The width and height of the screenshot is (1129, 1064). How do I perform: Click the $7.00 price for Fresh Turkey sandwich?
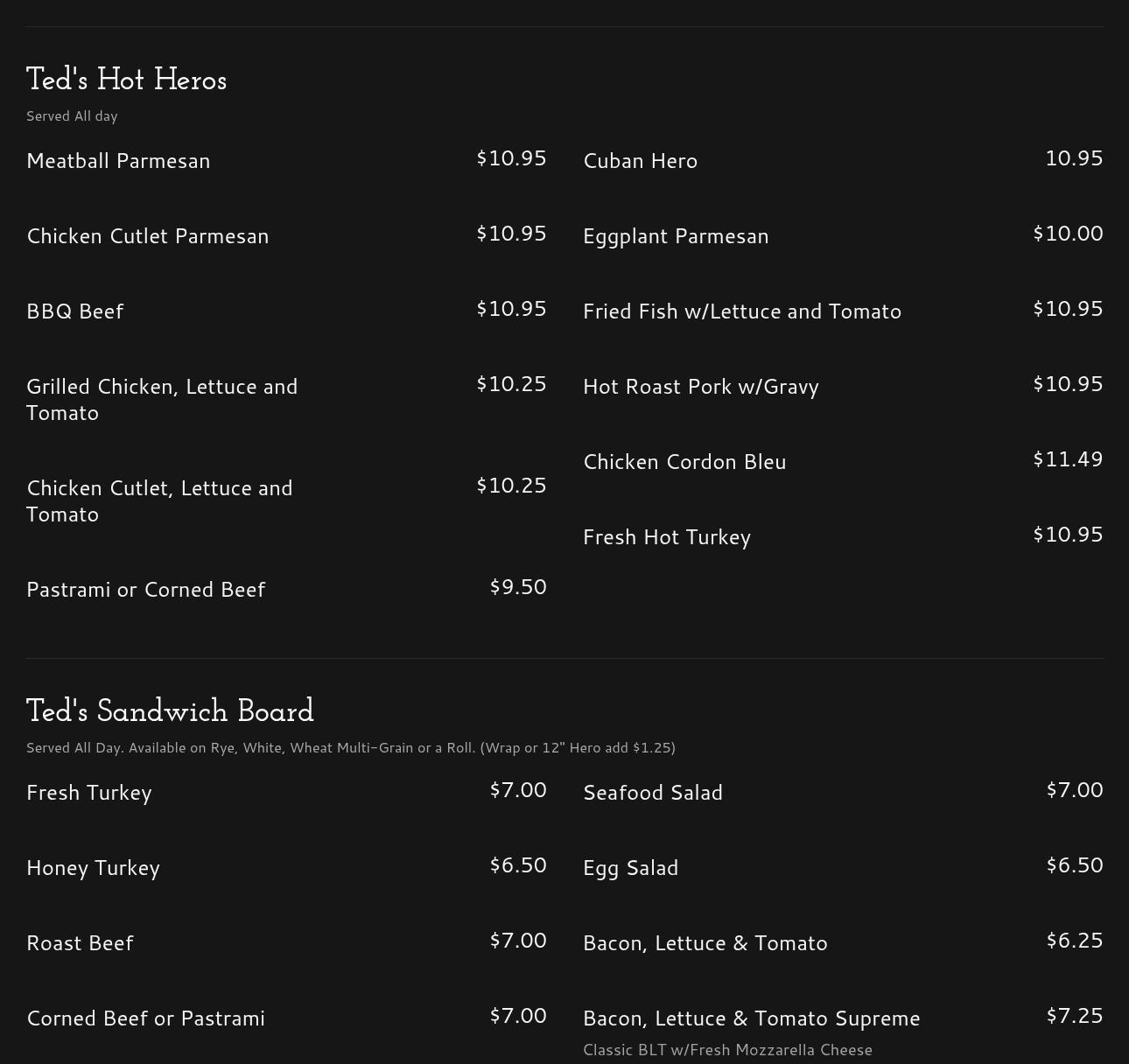coord(518,790)
